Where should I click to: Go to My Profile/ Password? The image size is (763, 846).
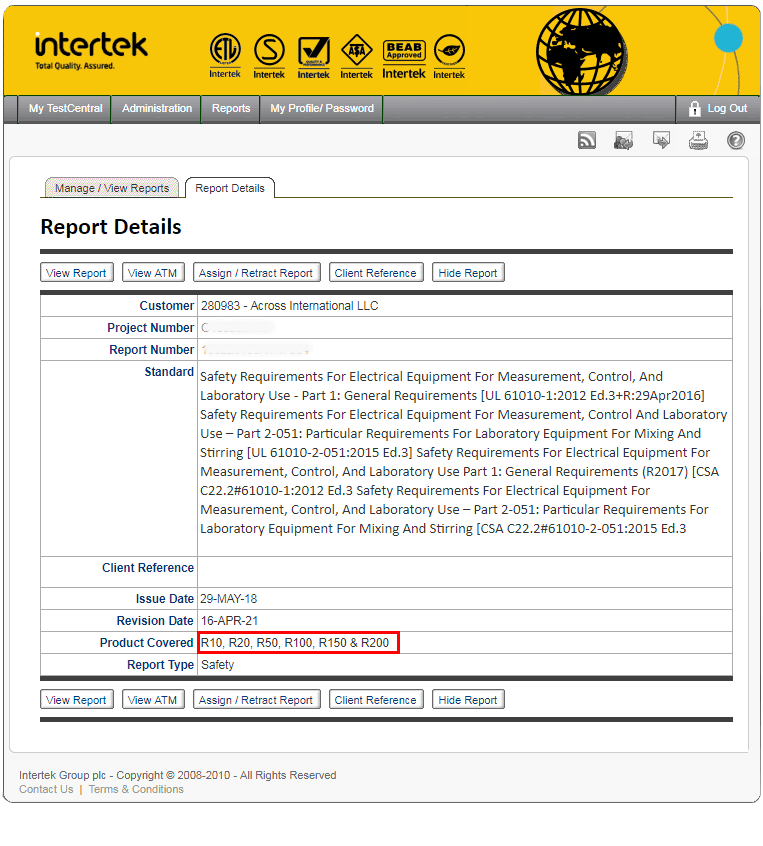coord(322,108)
